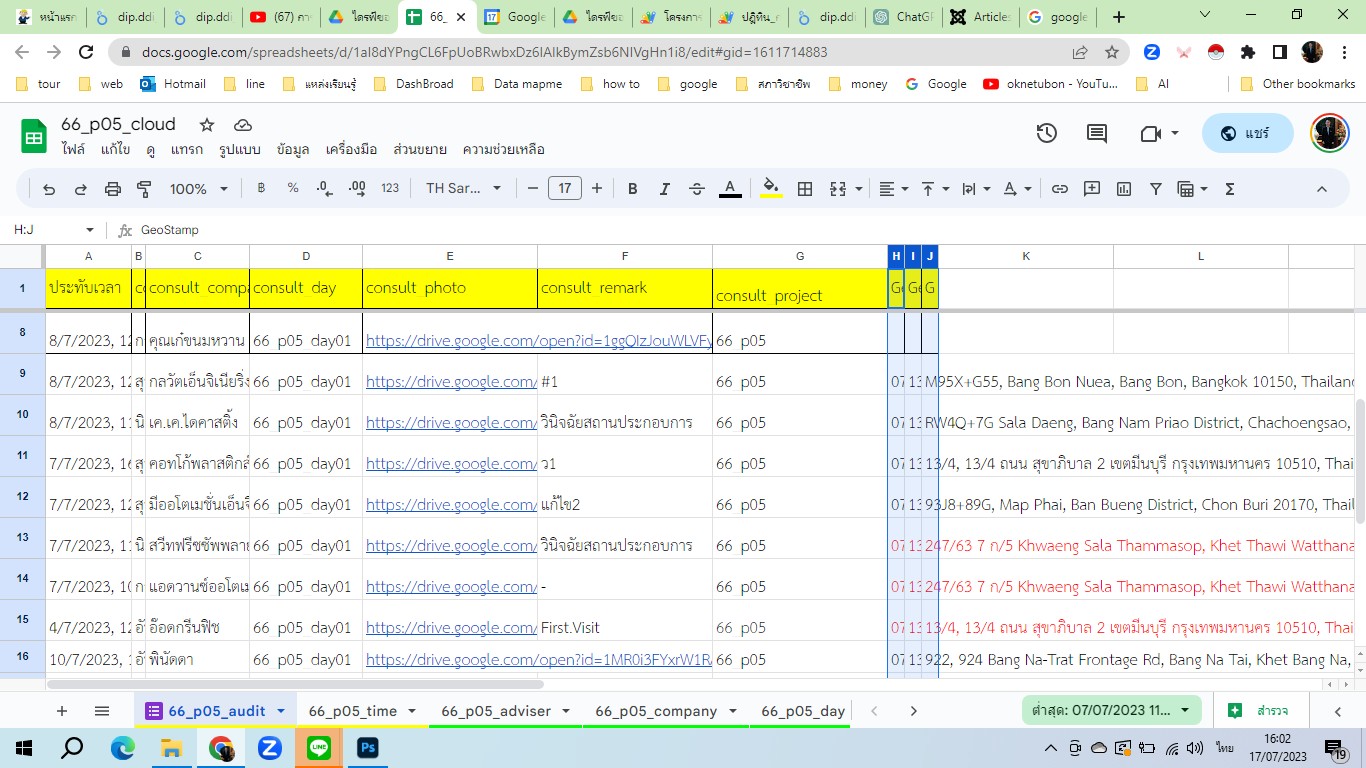The height and width of the screenshot is (768, 1366).
Task: Open text wrapping dropdown
Action: click(975, 189)
